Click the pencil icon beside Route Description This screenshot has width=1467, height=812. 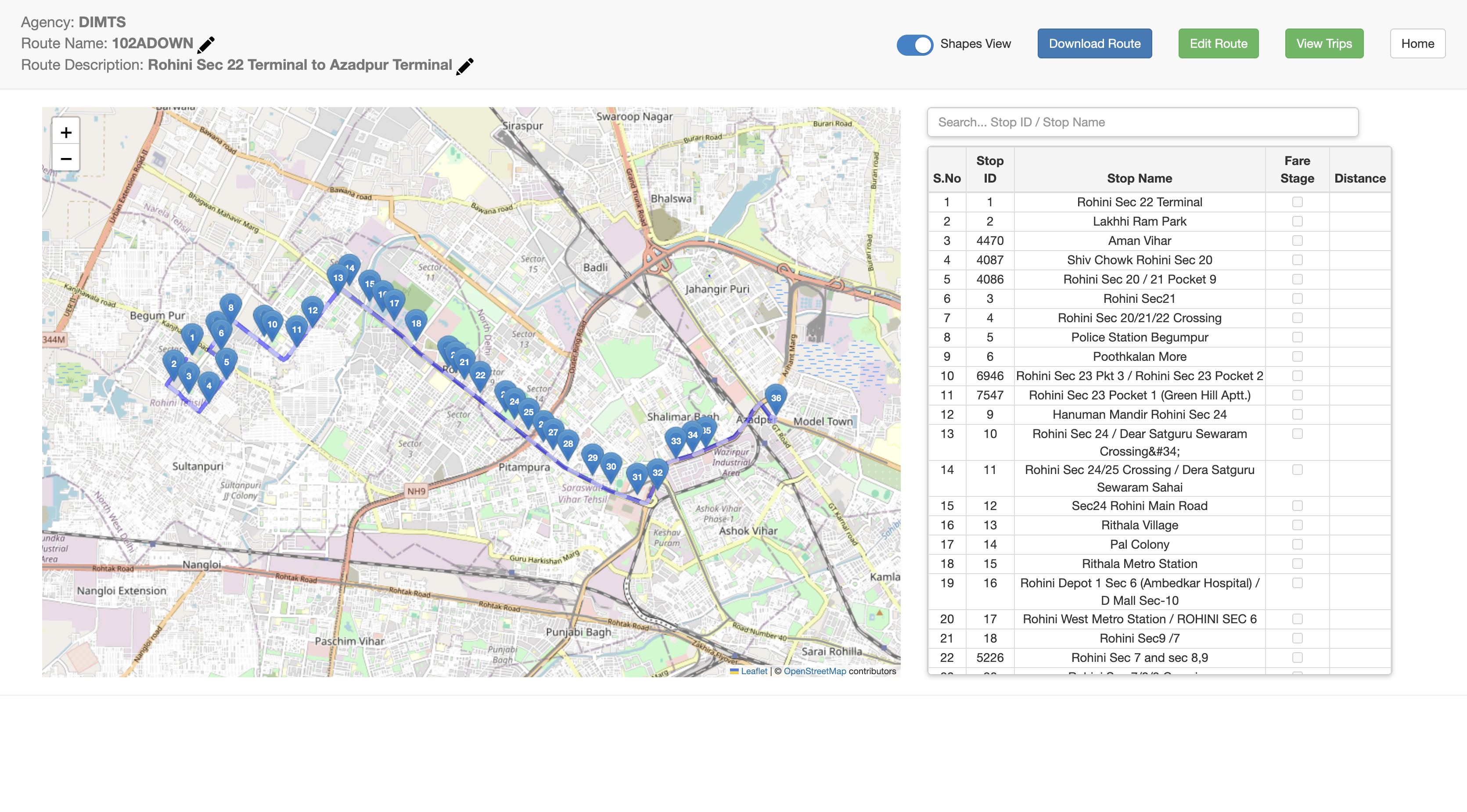point(465,66)
